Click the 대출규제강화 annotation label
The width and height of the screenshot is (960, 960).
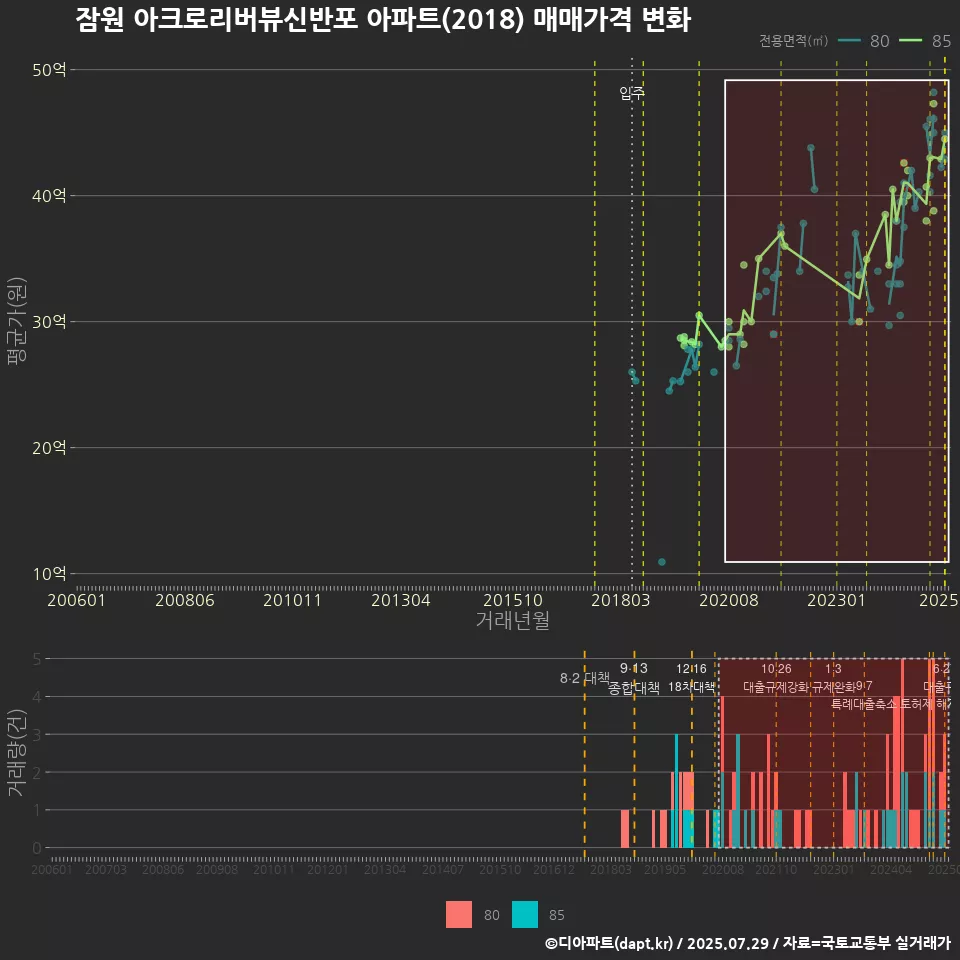[776, 687]
